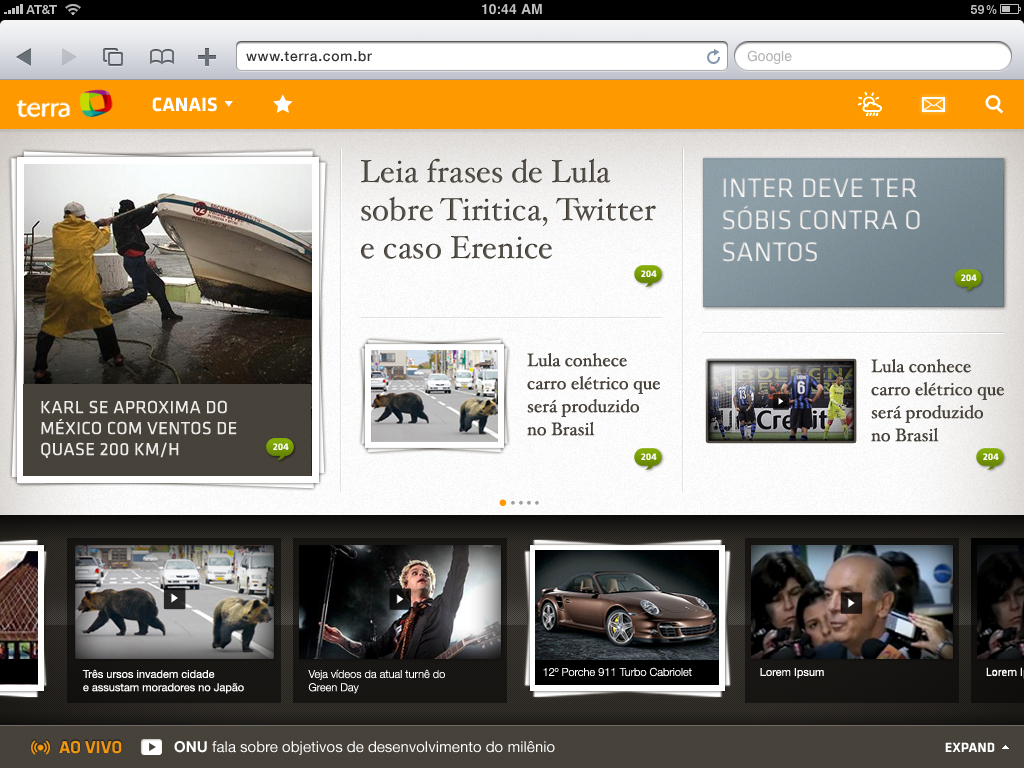Tap the favorites star icon
Screen dimensions: 1024x768
pos(283,104)
